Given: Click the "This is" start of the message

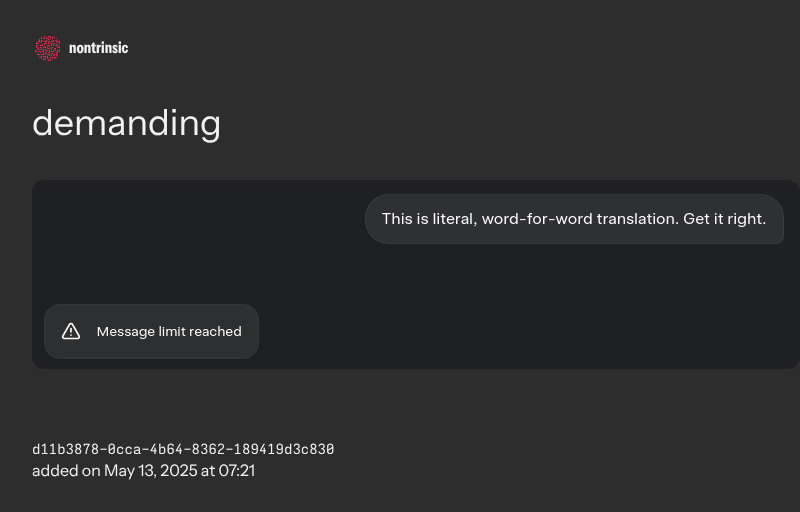Looking at the screenshot, I should pos(405,219).
